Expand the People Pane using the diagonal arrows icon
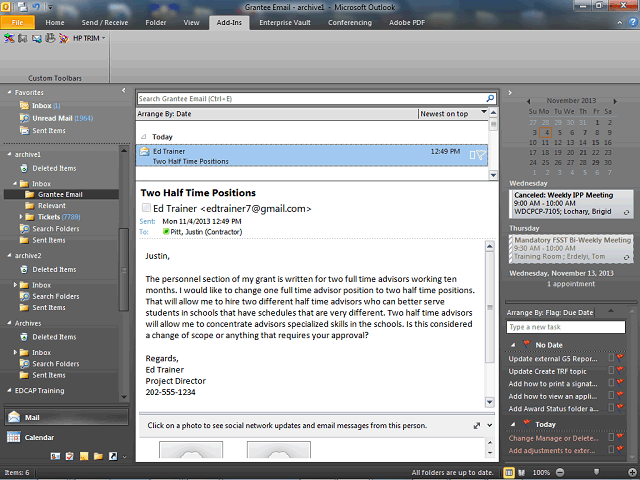This screenshot has width=640, height=480. point(477,426)
